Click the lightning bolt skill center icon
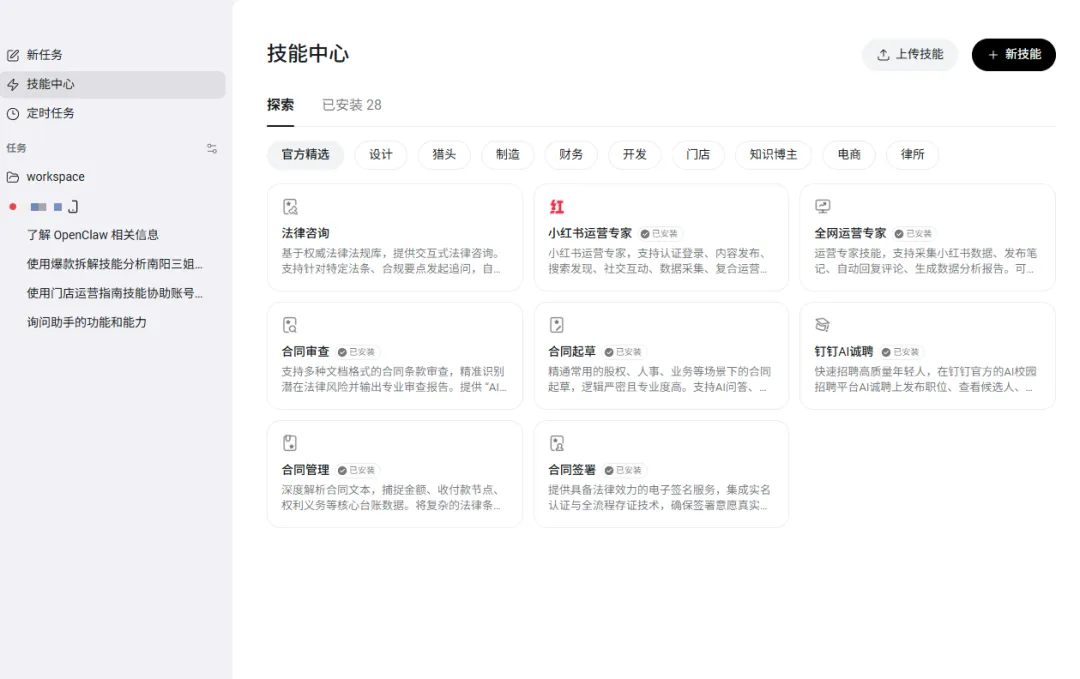This screenshot has width=1080, height=679. pos(13,85)
